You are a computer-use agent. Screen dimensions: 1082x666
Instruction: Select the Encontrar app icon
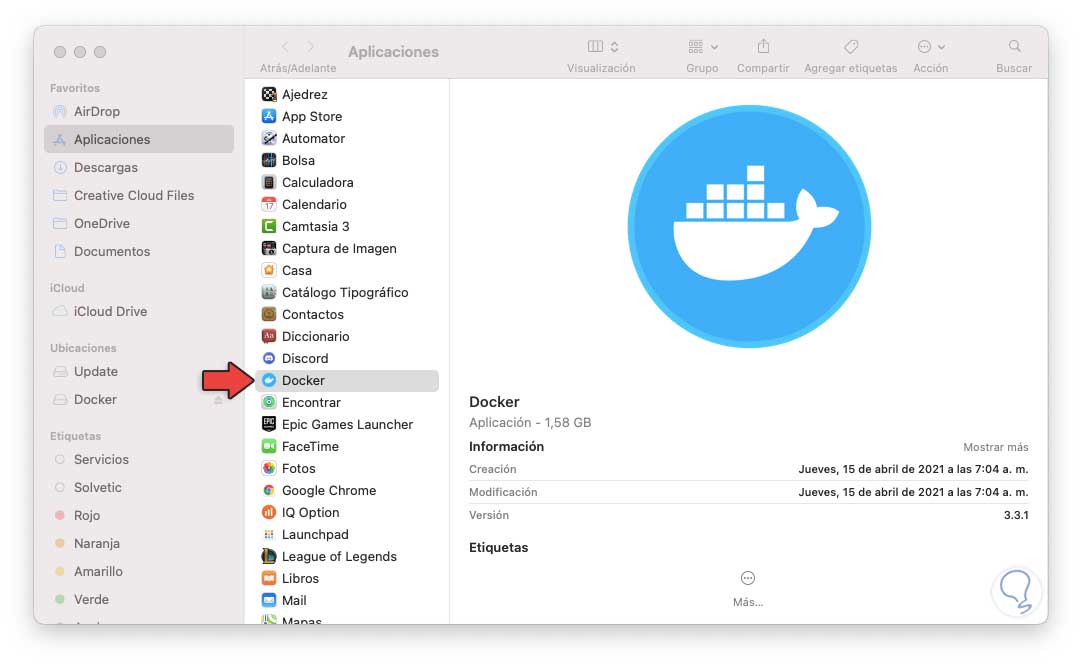(269, 402)
